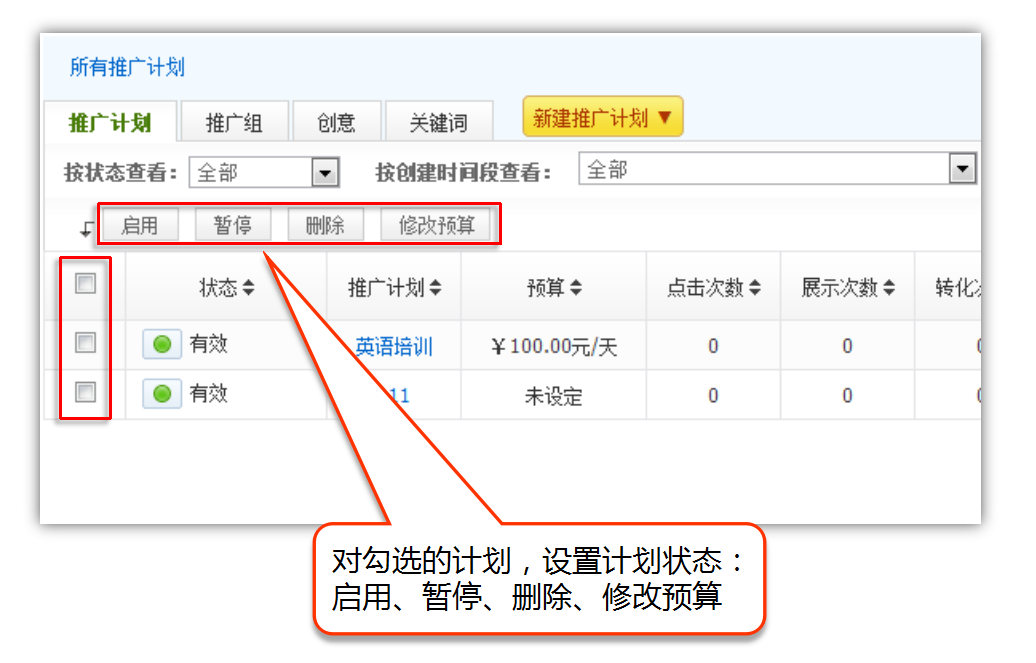The image size is (1036, 663).
Task: Click green status icon for 英语培训 row
Action: click(x=161, y=345)
